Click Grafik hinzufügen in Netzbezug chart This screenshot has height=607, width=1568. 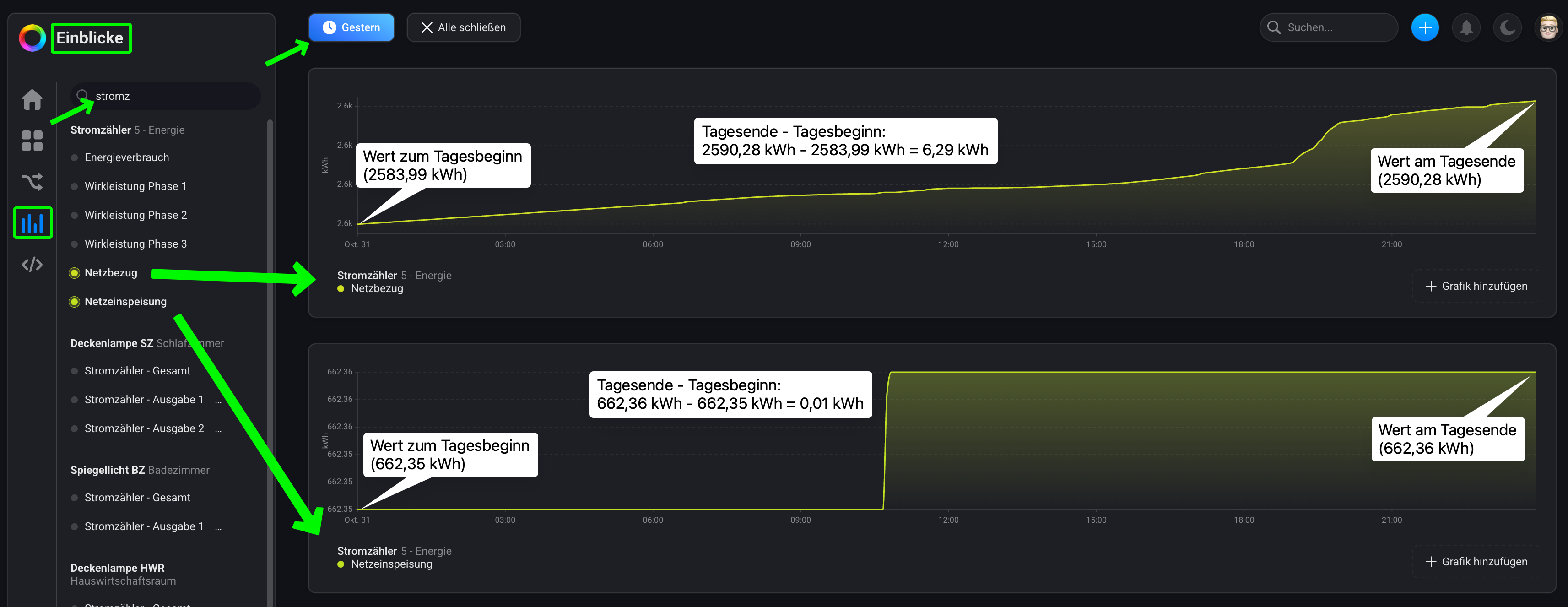pyautogui.click(x=1476, y=286)
